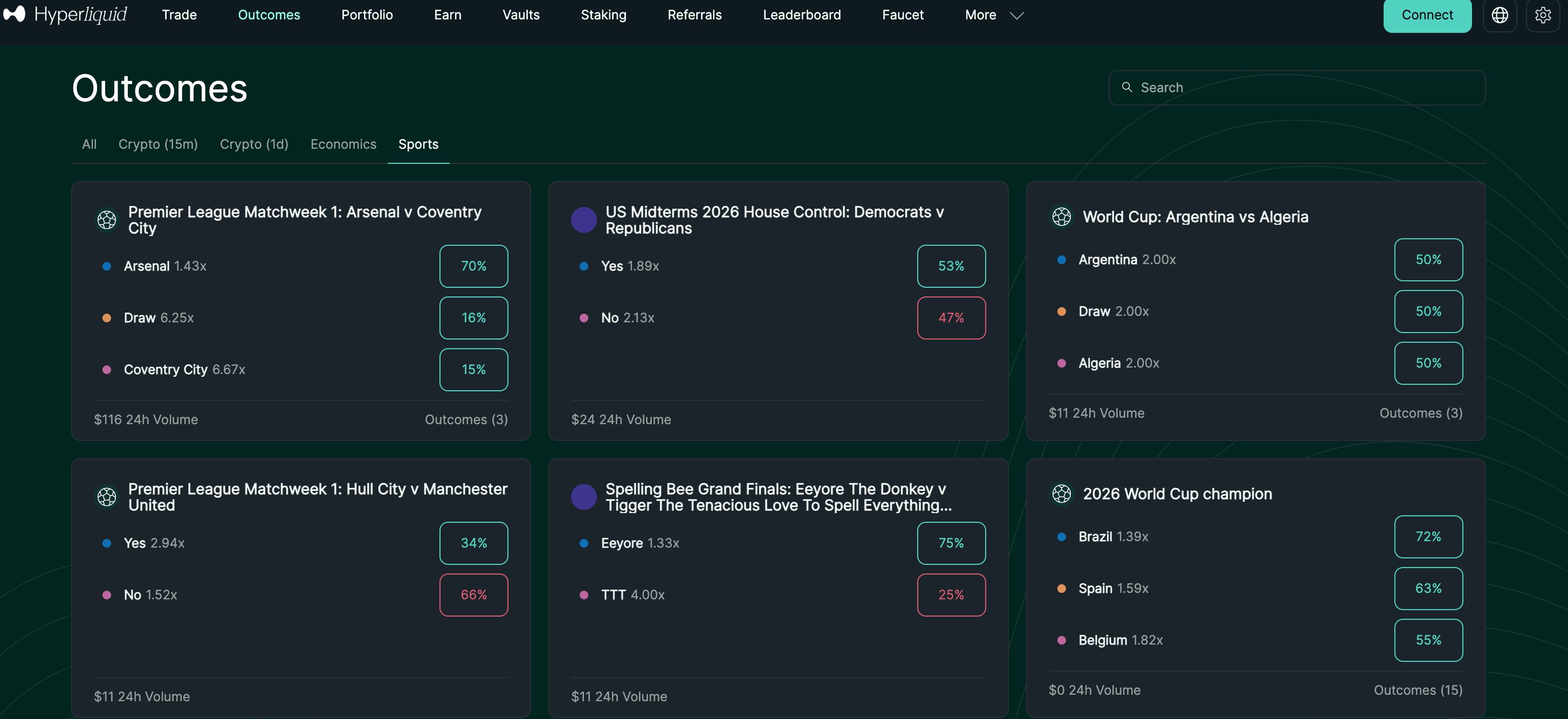Focus the Search input field
This screenshot has width=1568, height=719.
click(x=1297, y=88)
